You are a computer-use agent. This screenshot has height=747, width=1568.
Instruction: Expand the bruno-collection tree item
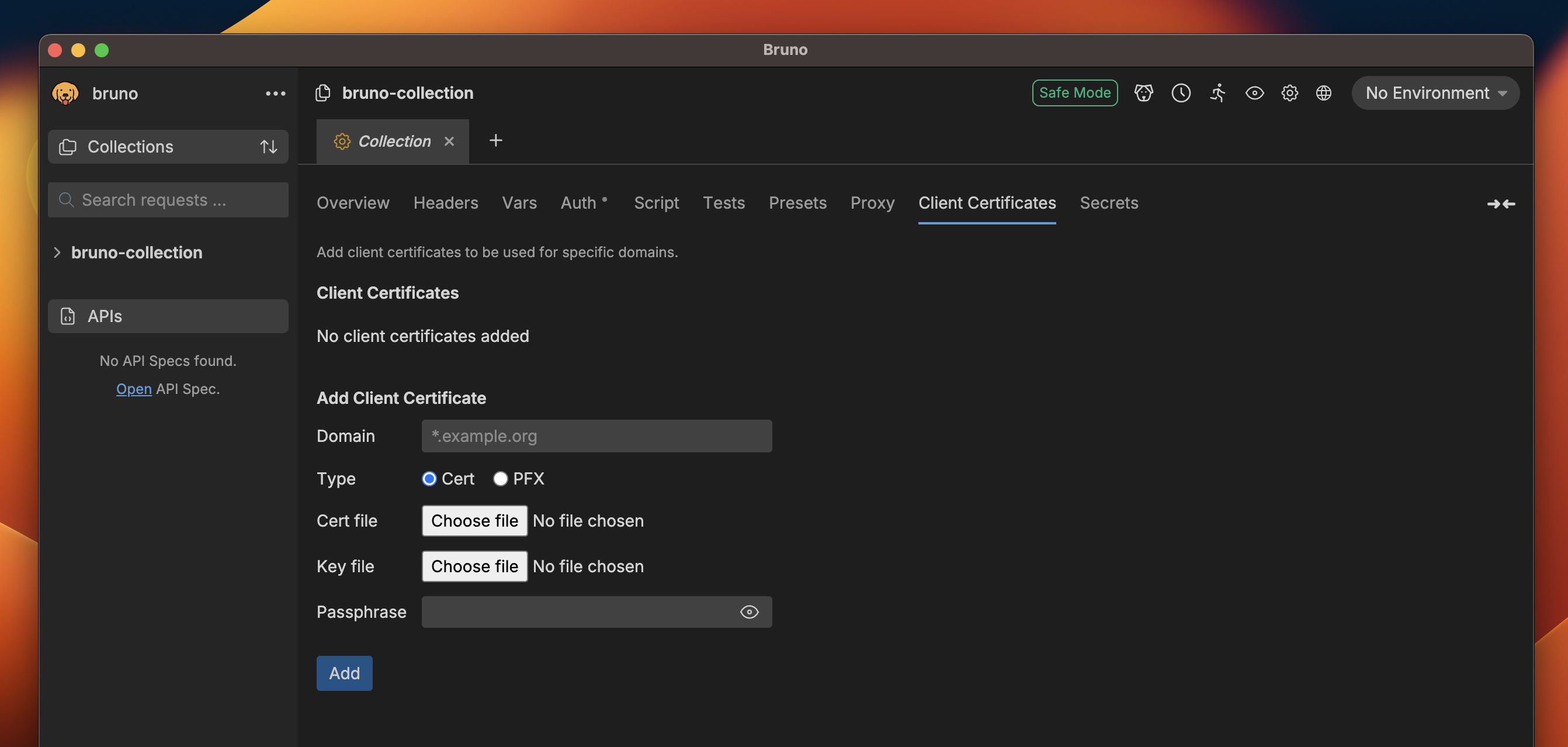[56, 252]
